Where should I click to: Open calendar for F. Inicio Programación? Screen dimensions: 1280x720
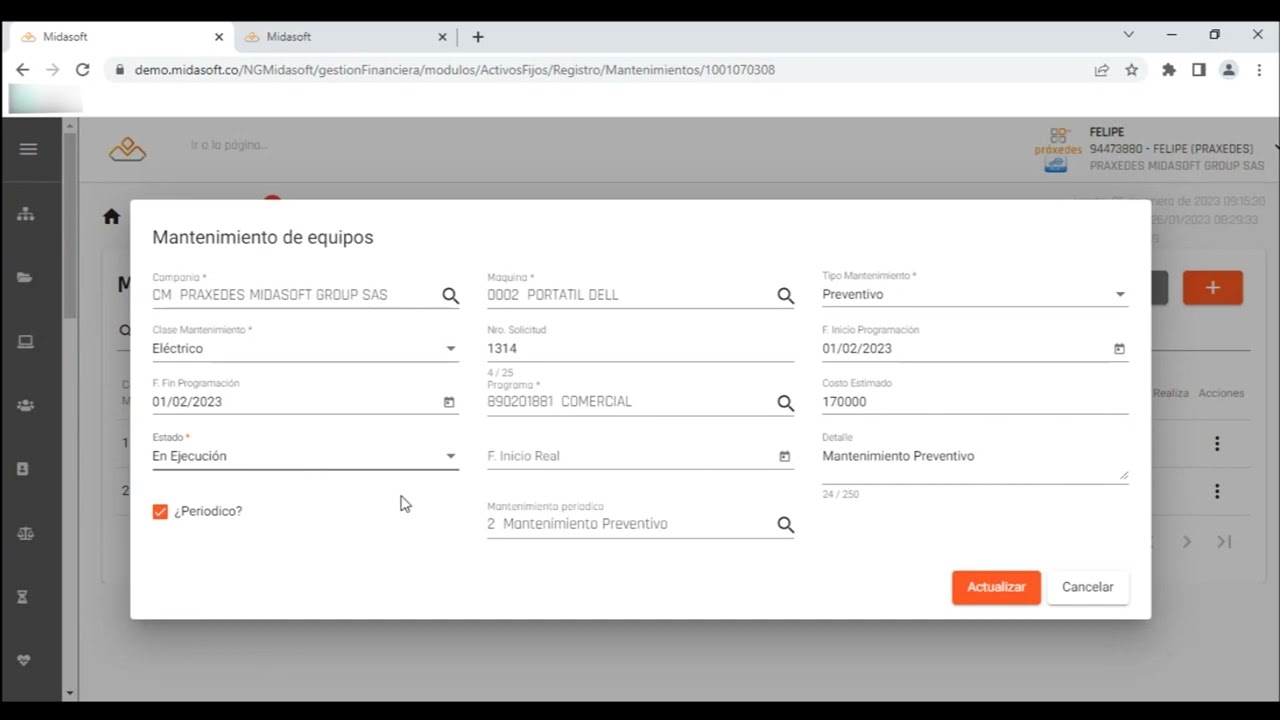click(1119, 349)
